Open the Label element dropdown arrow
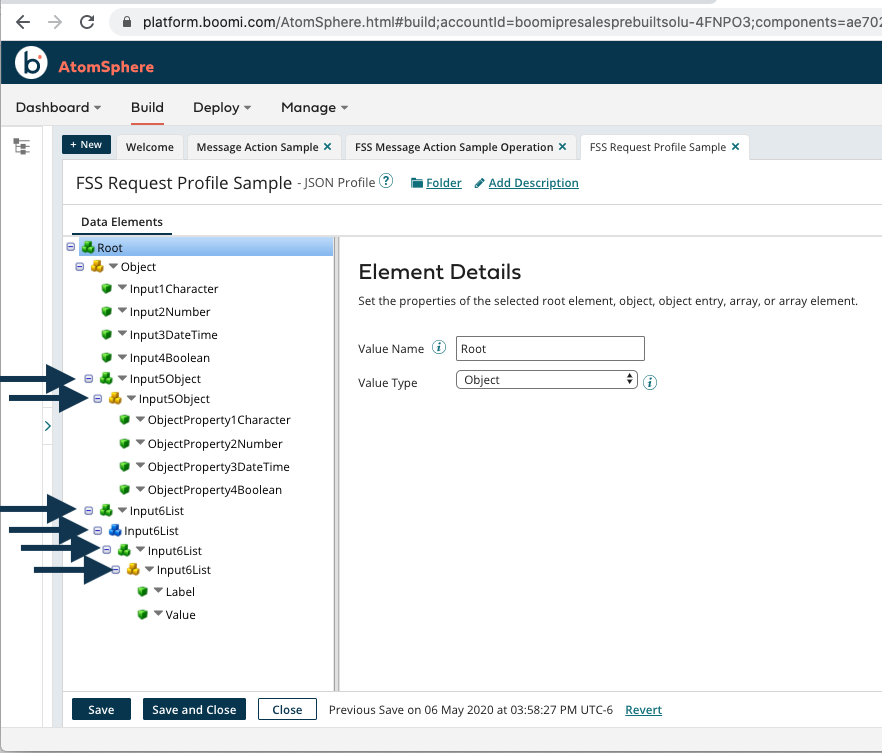 tap(158, 590)
